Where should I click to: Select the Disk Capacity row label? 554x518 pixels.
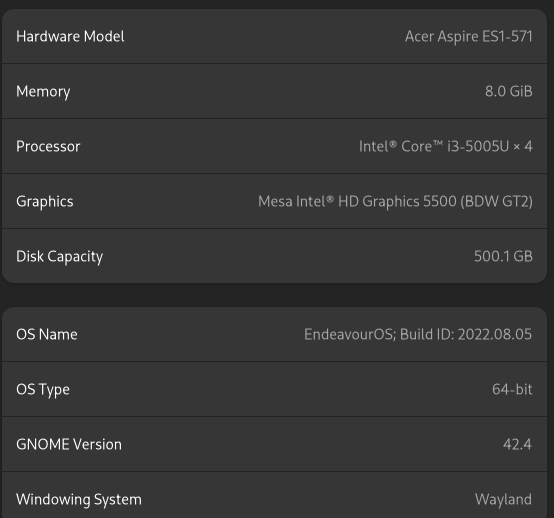click(59, 257)
